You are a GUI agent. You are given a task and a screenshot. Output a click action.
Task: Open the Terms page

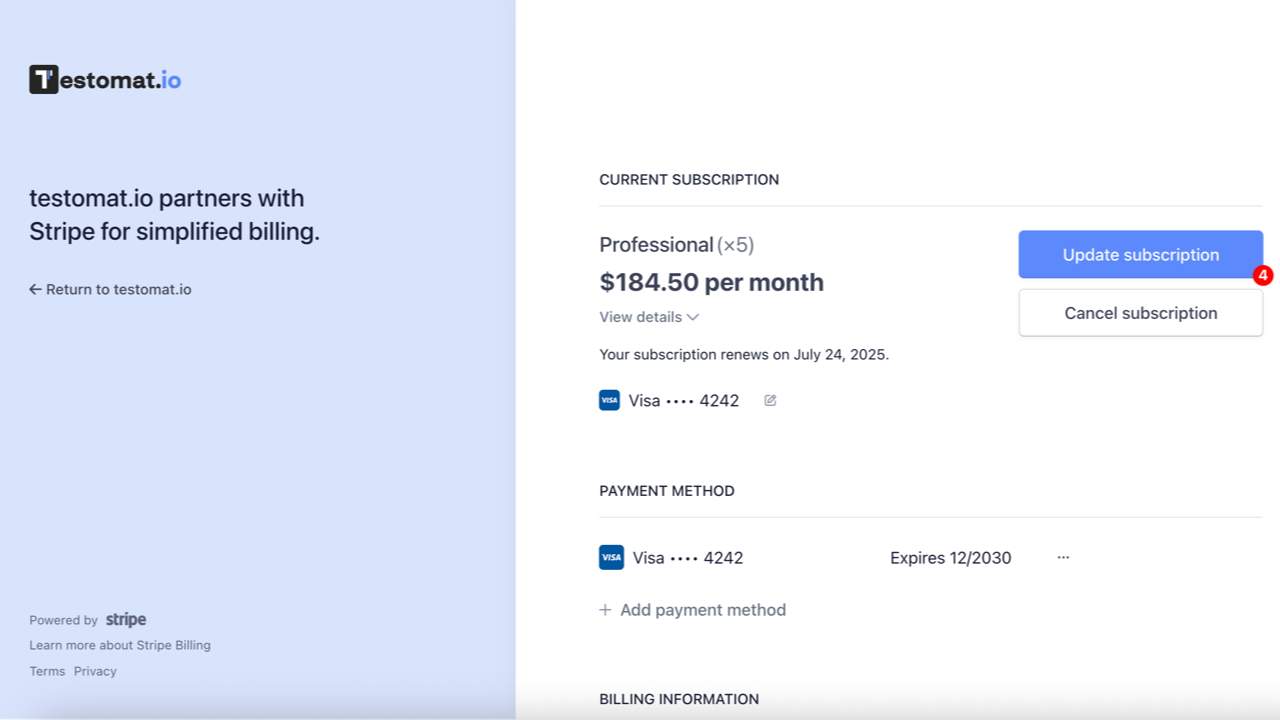point(46,671)
